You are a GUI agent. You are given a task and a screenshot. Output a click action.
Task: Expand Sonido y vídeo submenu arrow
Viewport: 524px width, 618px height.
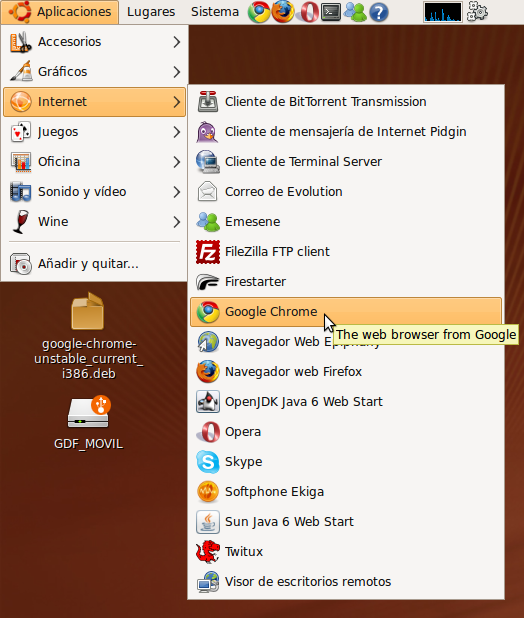click(x=177, y=192)
